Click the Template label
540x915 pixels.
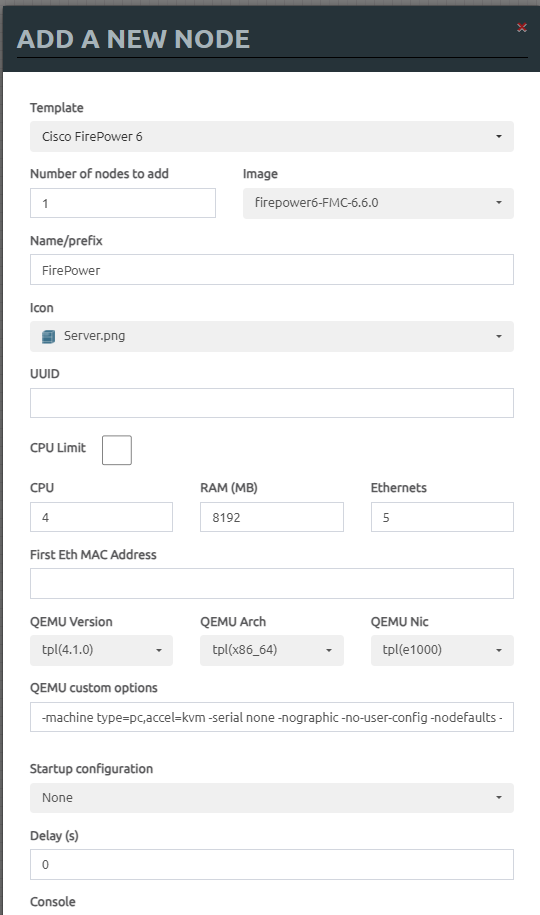tap(57, 107)
